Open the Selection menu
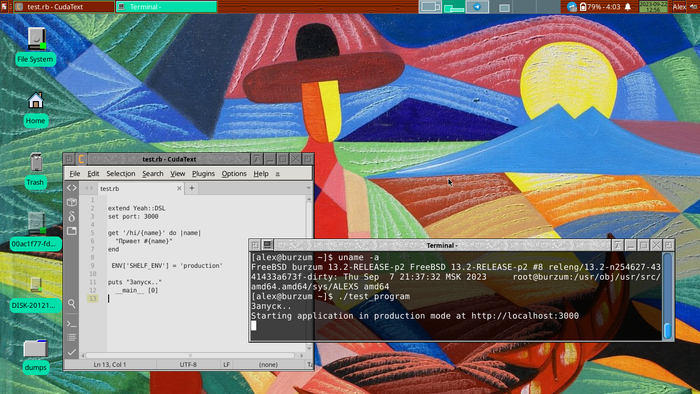Screen dimensions: 700x394 pyautogui.click(x=121, y=174)
